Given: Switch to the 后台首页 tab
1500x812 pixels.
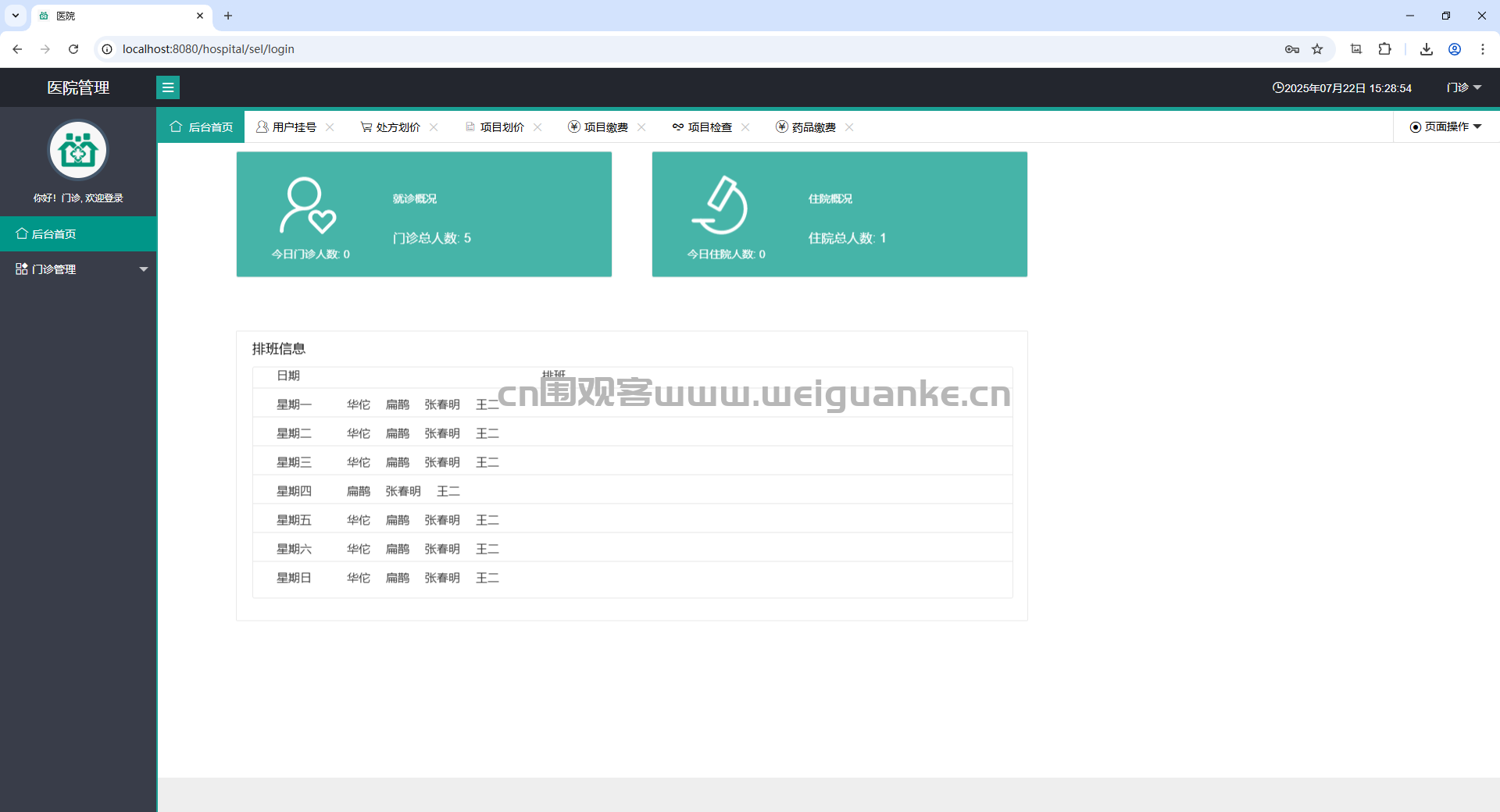Looking at the screenshot, I should [202, 126].
